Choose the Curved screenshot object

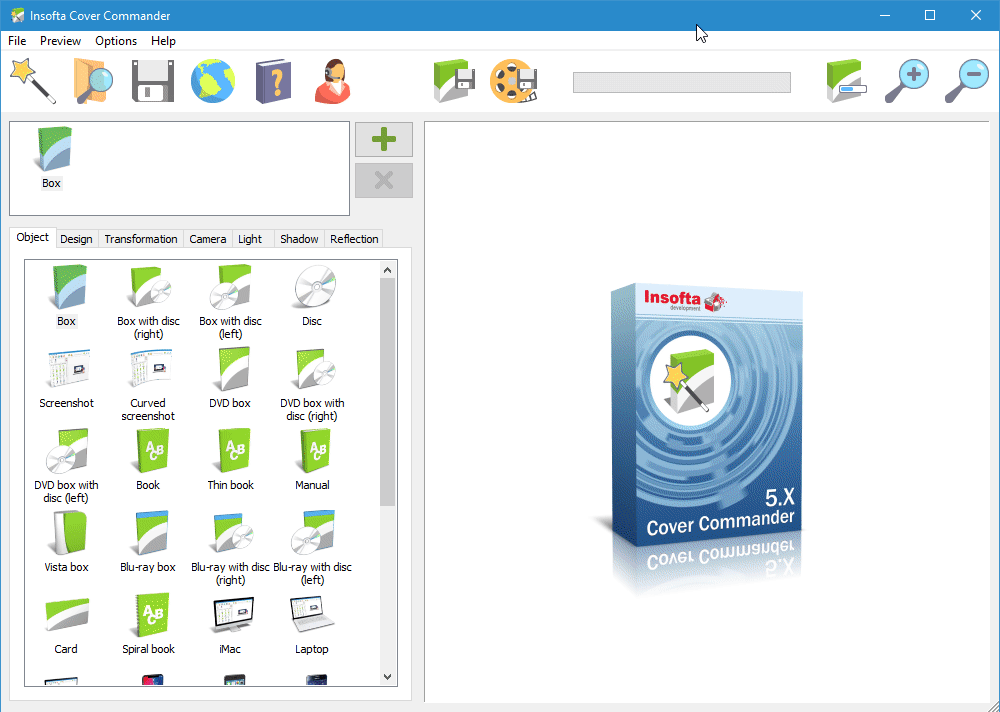coord(148,384)
